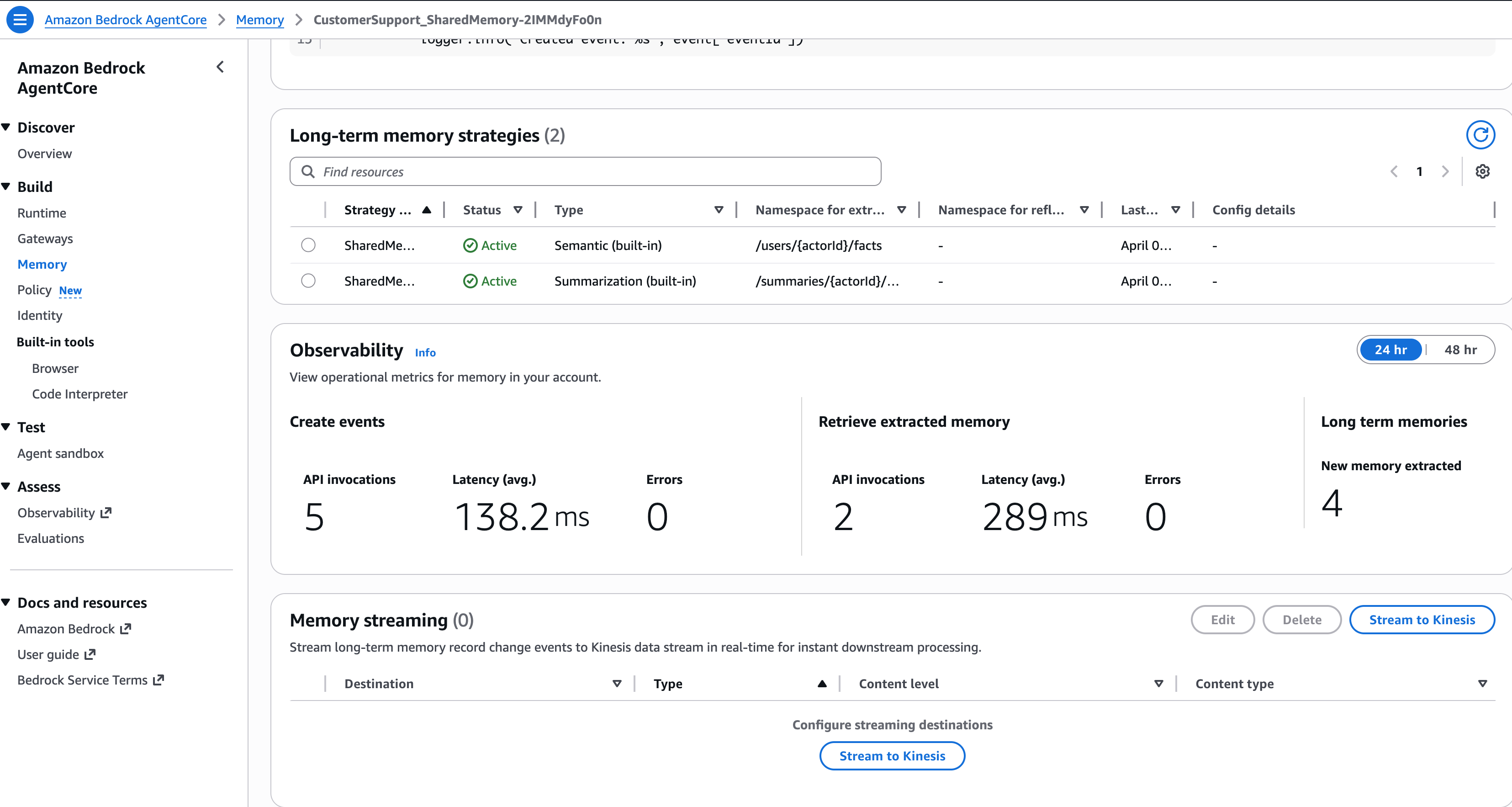
Task: Select the Semantic strategy radio button
Action: click(x=308, y=245)
